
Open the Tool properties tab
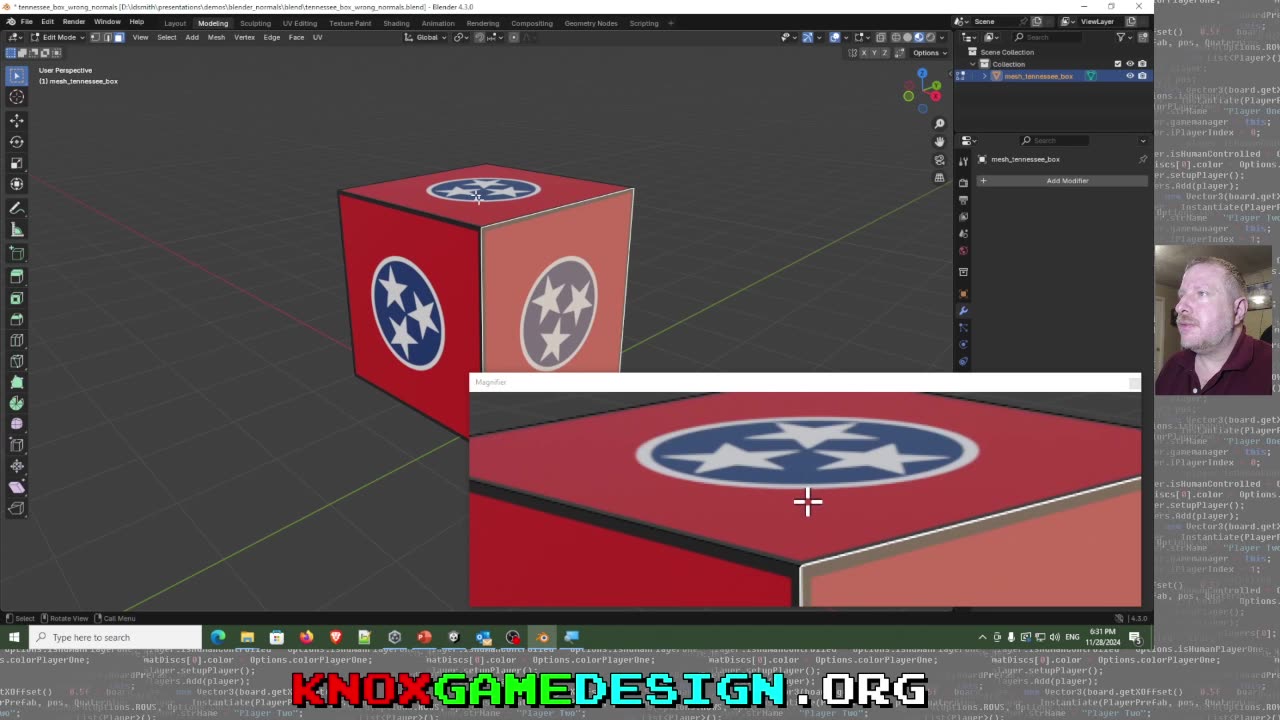pos(963,161)
